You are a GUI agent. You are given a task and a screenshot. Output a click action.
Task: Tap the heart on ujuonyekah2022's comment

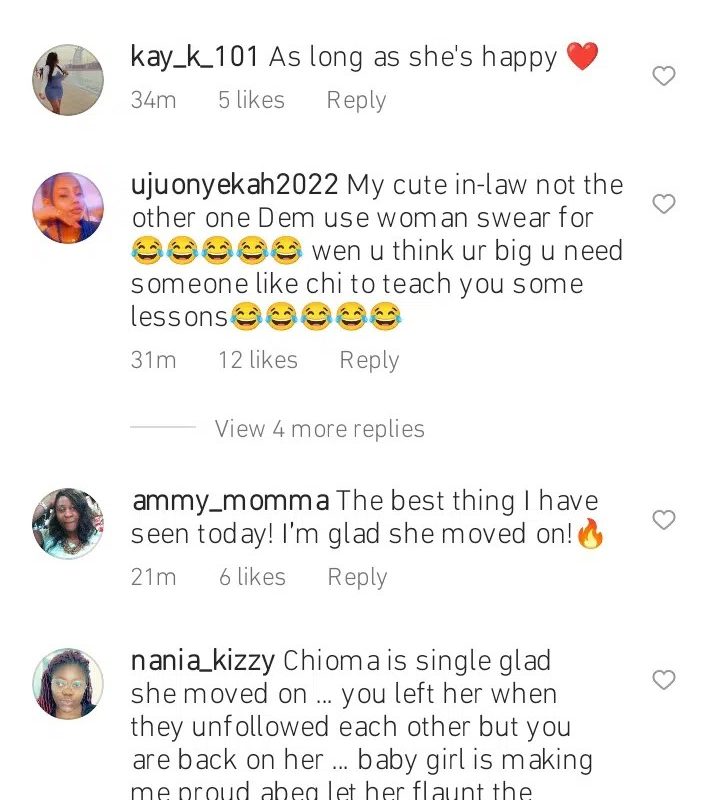point(663,204)
